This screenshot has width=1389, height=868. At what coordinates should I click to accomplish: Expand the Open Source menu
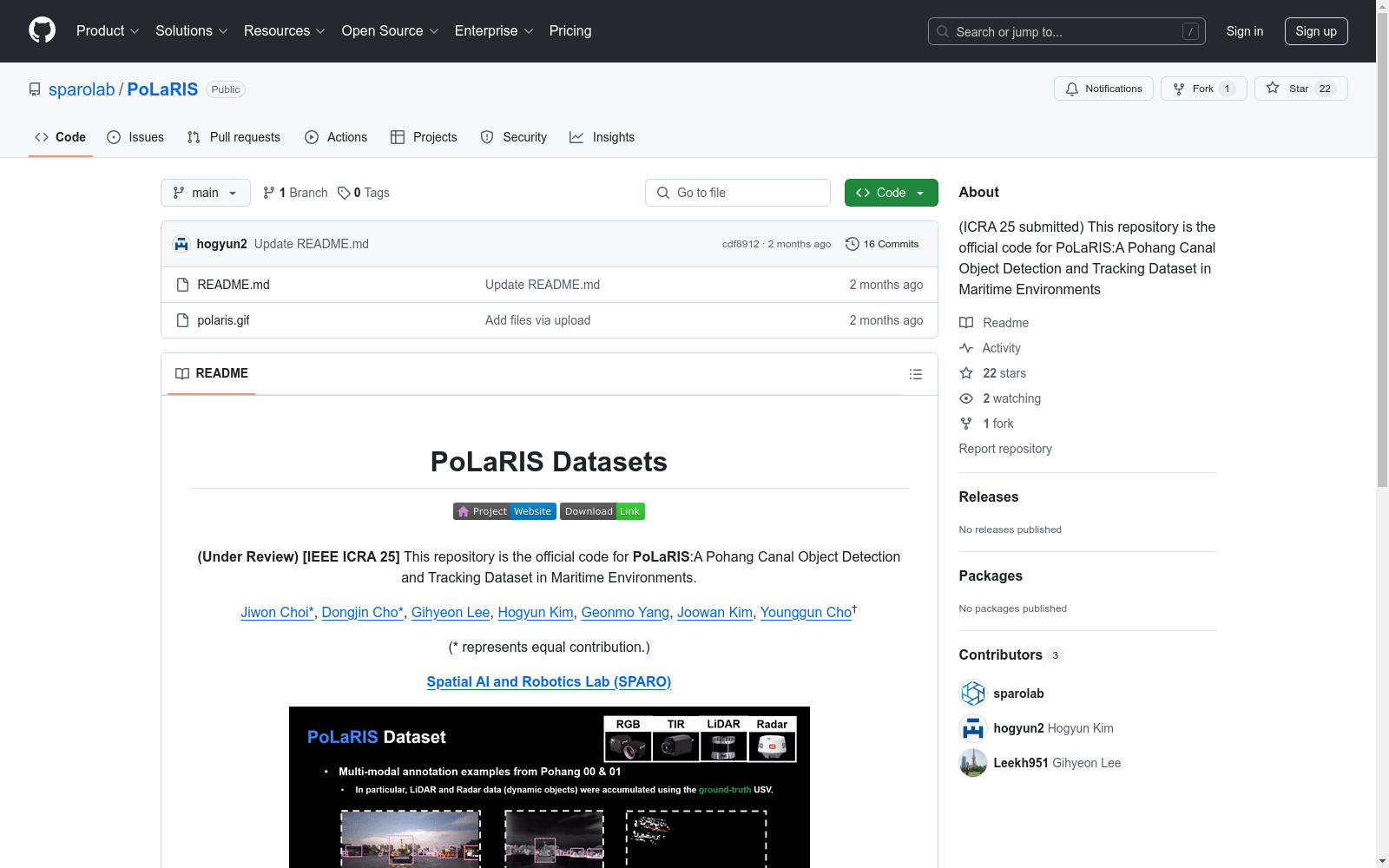click(x=391, y=30)
